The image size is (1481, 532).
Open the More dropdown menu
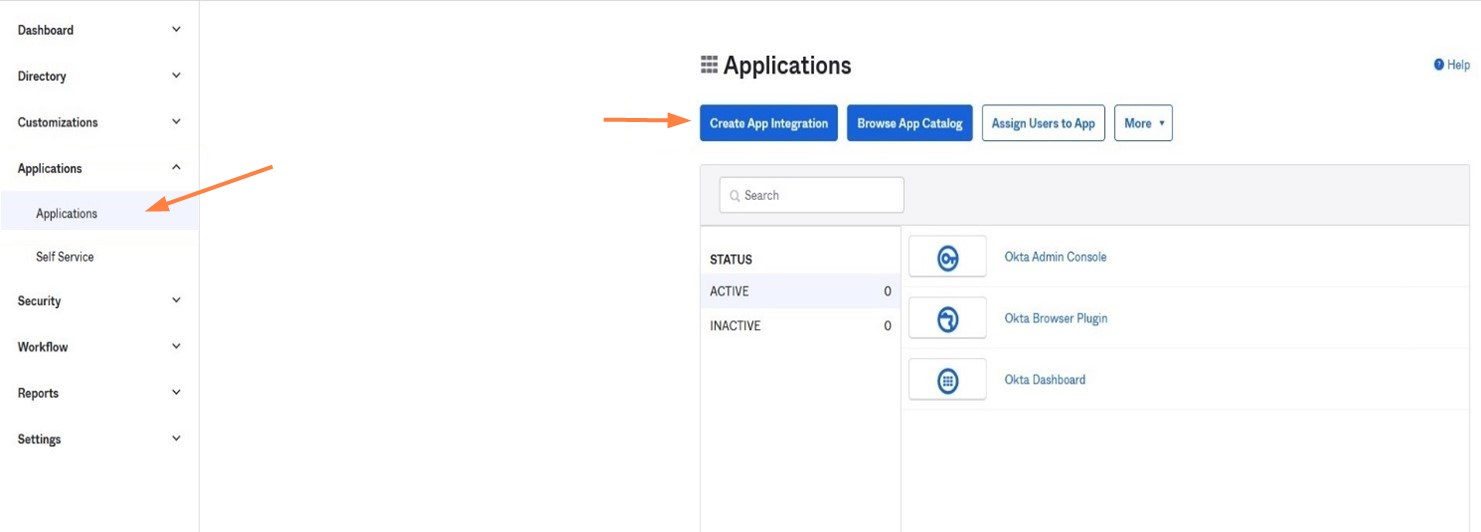click(1142, 123)
